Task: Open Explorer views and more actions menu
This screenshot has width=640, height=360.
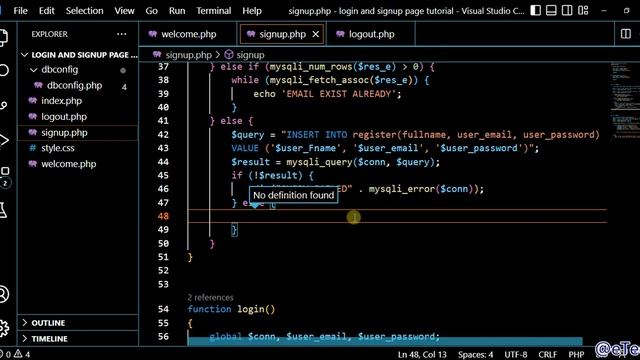Action: click(122, 34)
